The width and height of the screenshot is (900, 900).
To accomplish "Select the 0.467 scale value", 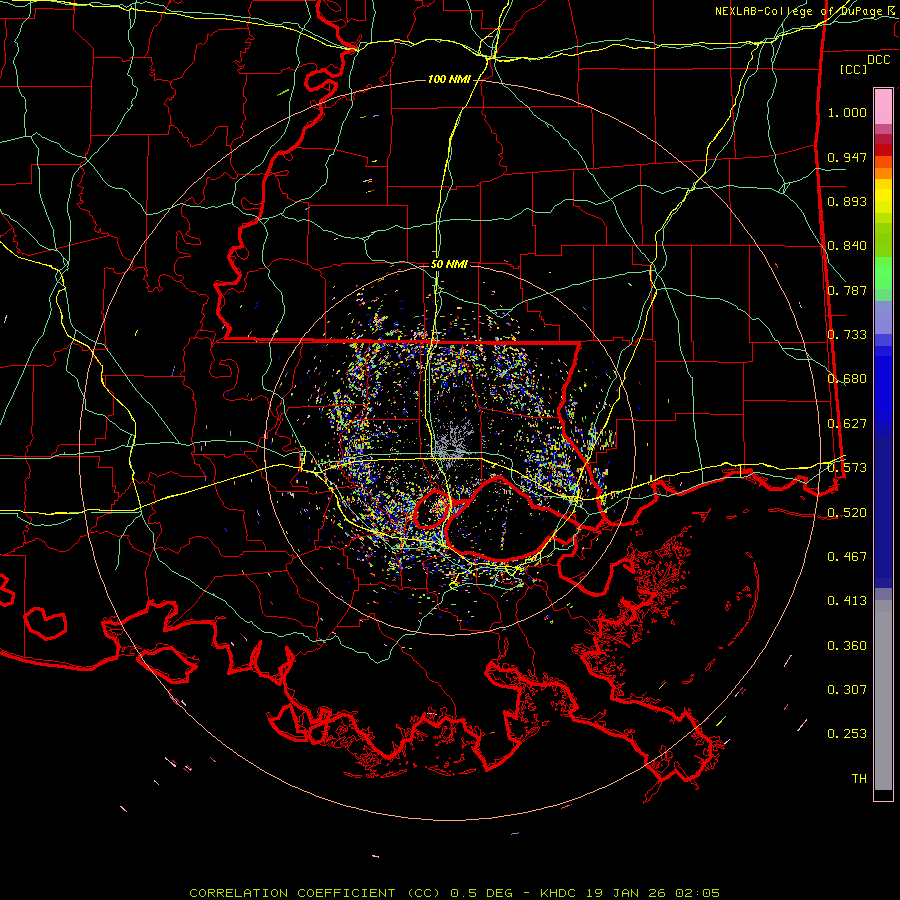I will (x=847, y=557).
